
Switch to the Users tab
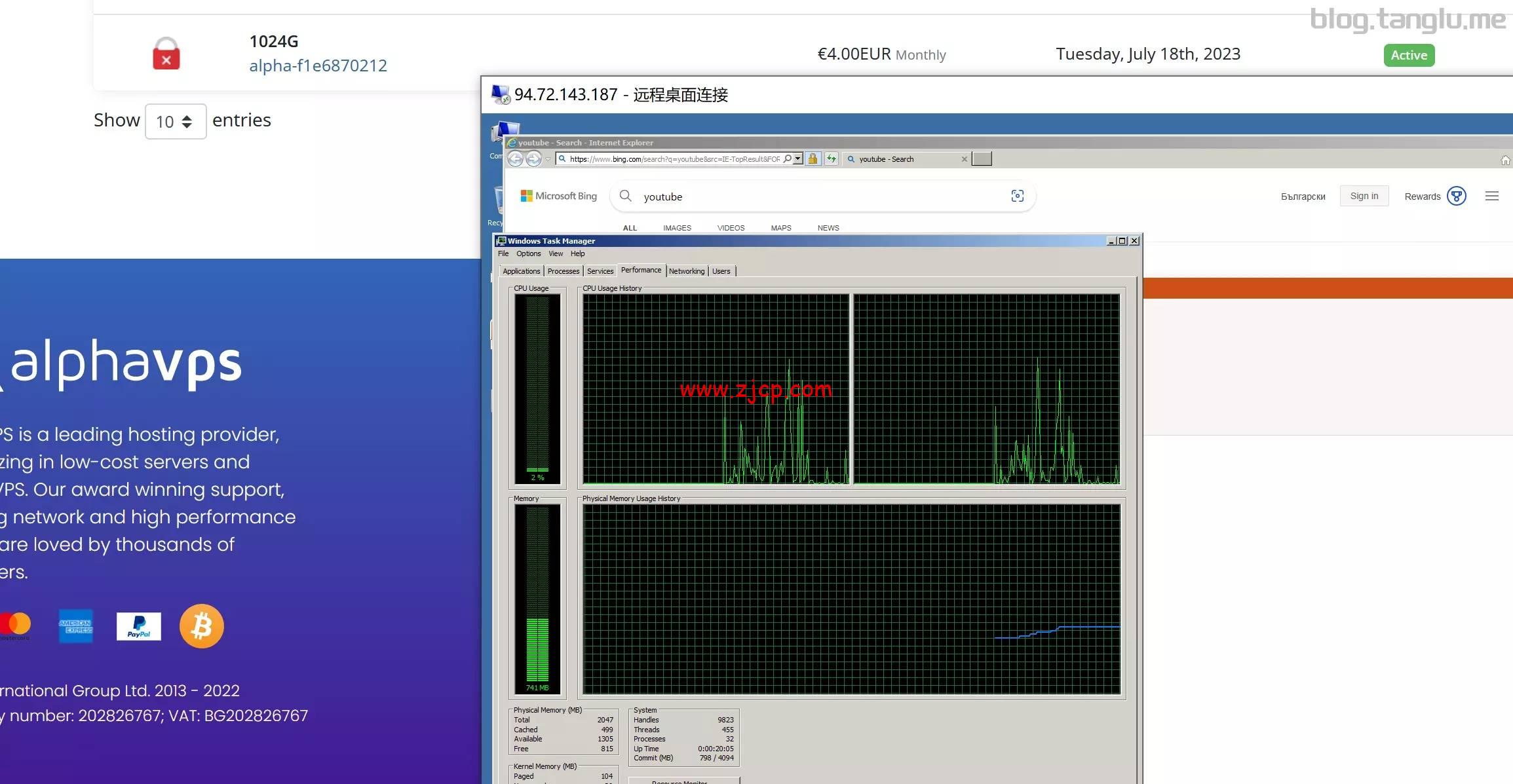(x=721, y=271)
